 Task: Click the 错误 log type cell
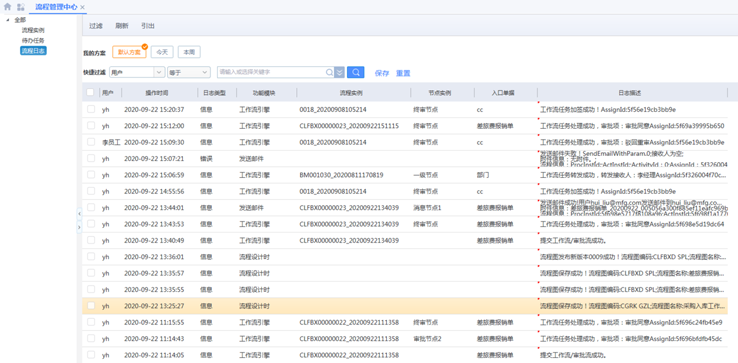pos(206,159)
